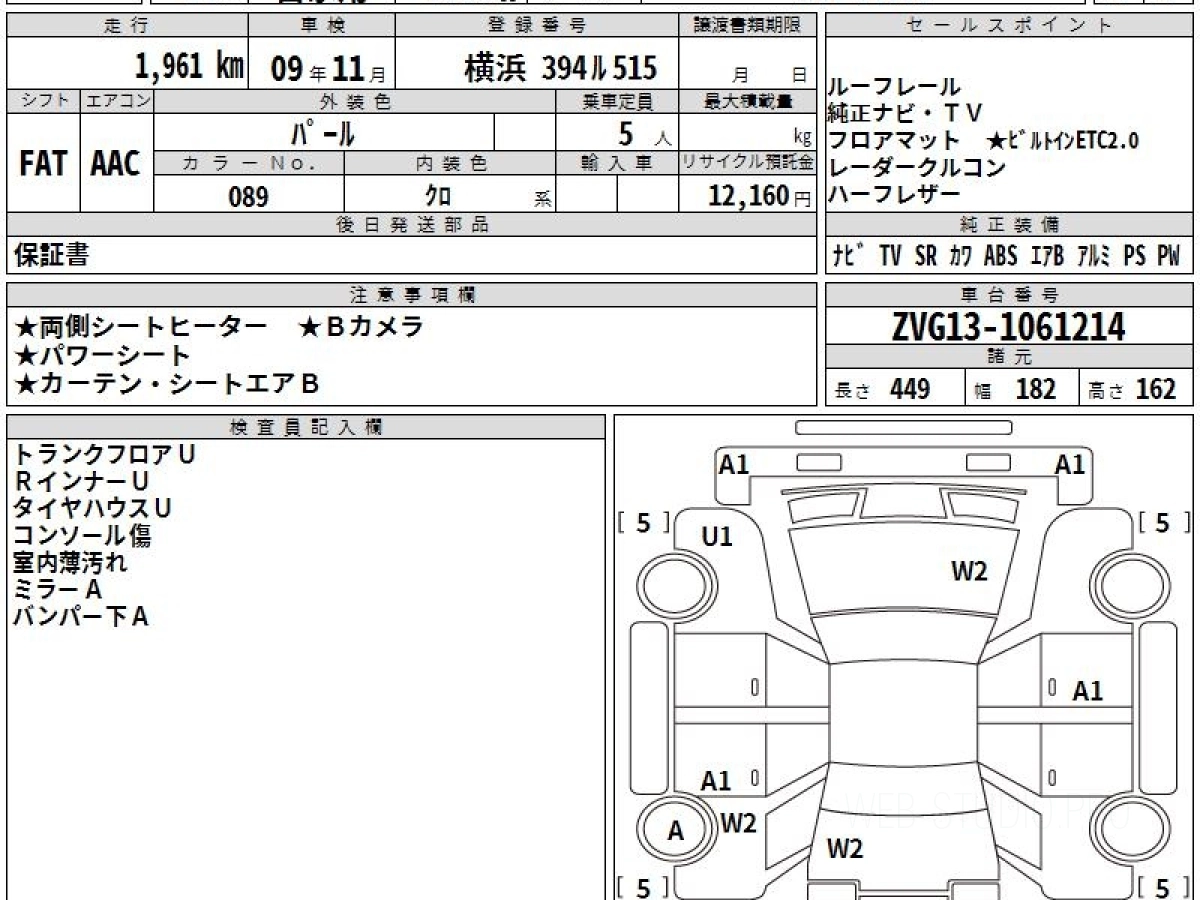
Task: Click the "乗車定員" header
Action: [617, 101]
